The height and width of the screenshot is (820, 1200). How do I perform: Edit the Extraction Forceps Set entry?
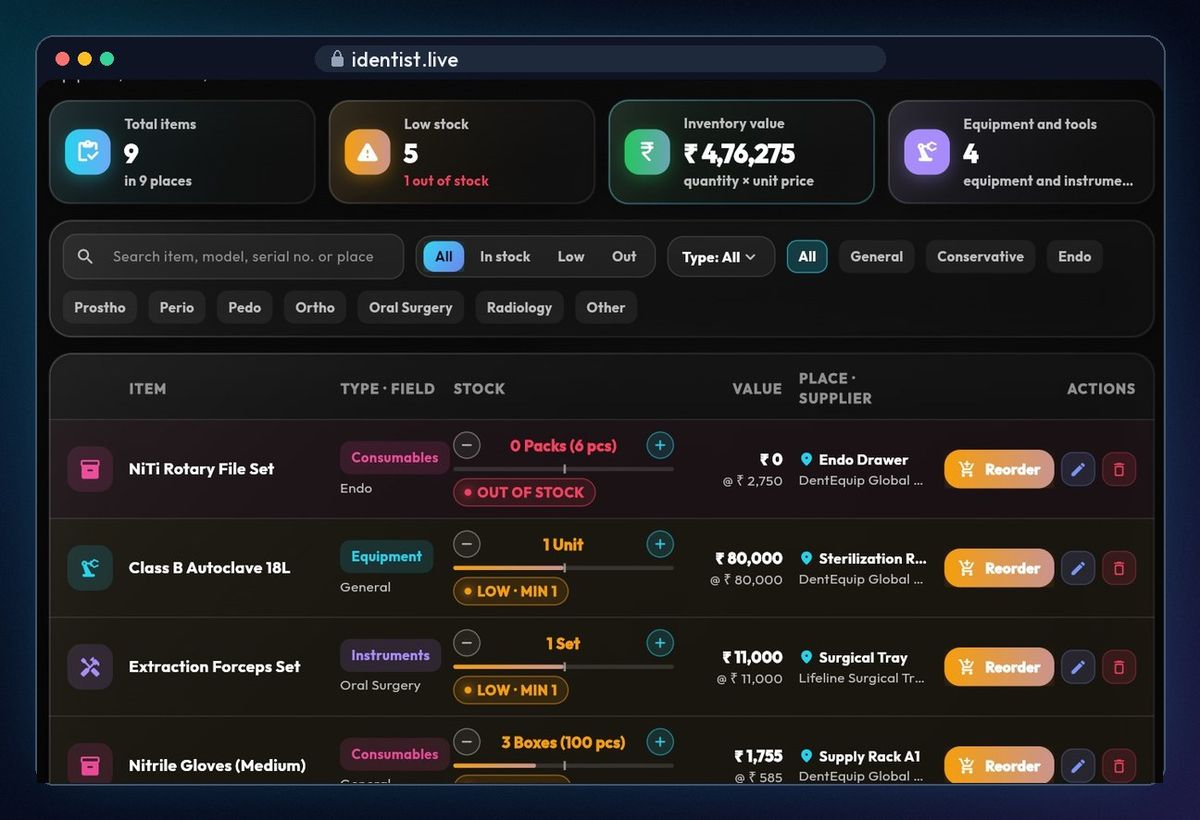tap(1078, 667)
